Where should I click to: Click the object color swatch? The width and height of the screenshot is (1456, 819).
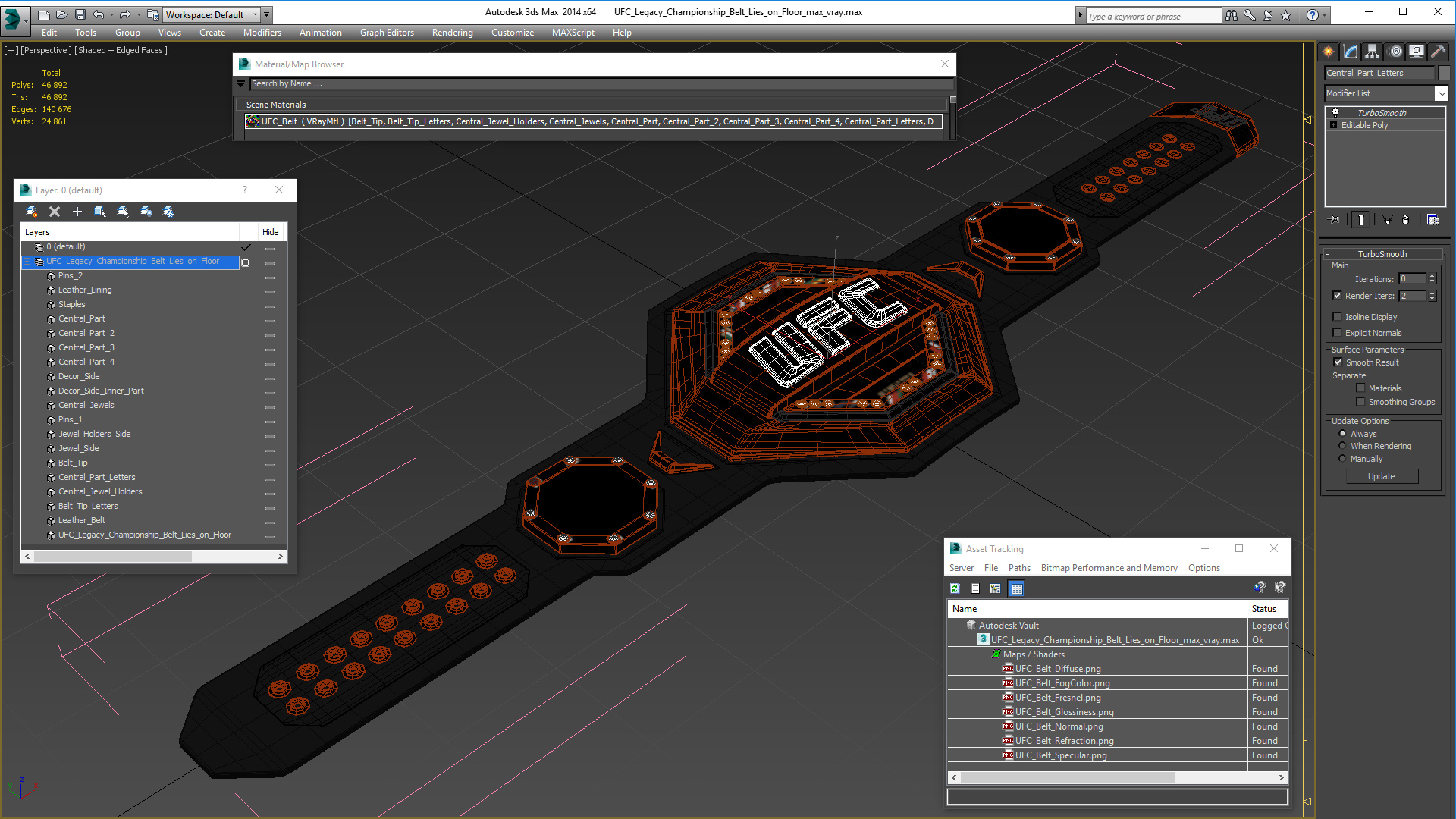(x=1444, y=73)
